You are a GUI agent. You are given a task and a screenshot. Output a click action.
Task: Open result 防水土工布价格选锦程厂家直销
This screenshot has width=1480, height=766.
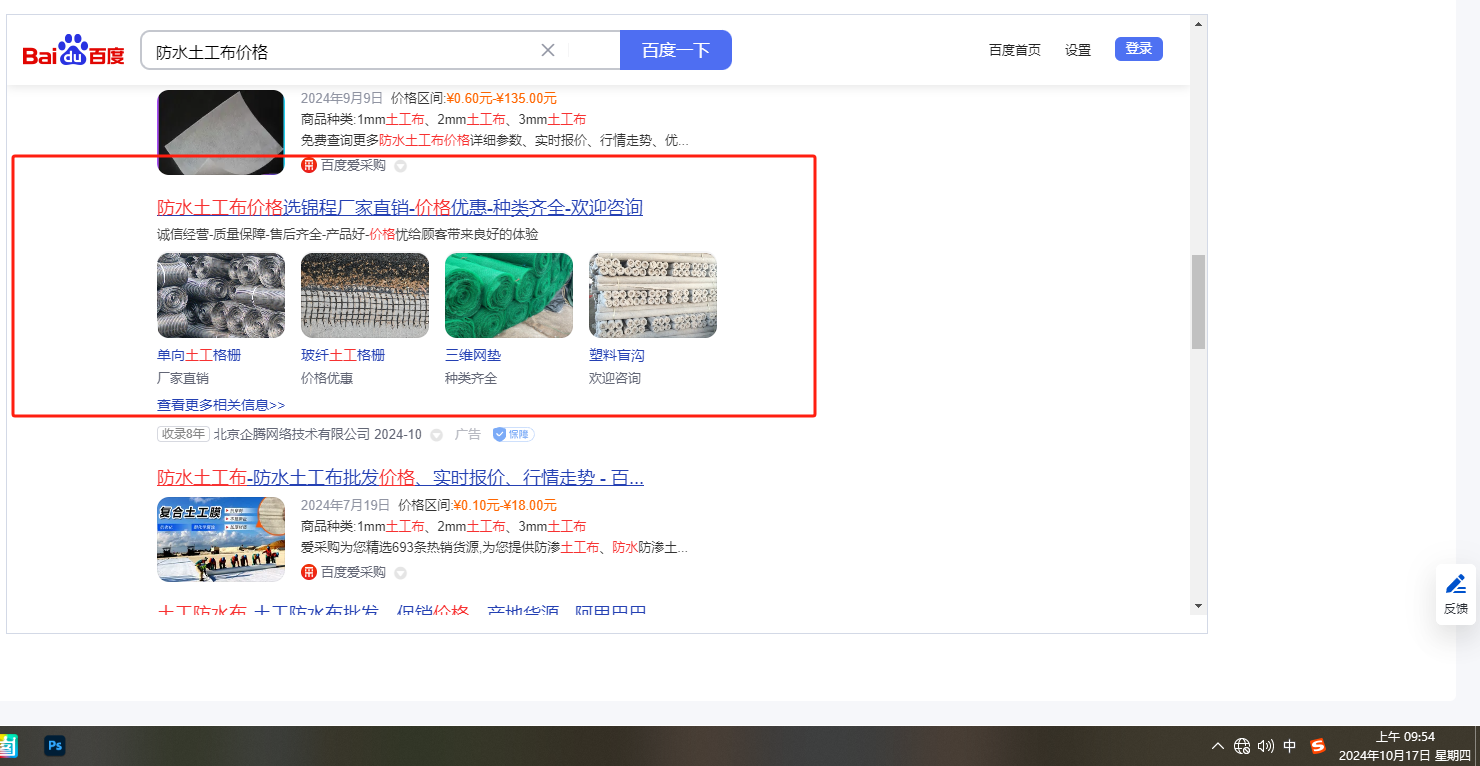(x=400, y=208)
